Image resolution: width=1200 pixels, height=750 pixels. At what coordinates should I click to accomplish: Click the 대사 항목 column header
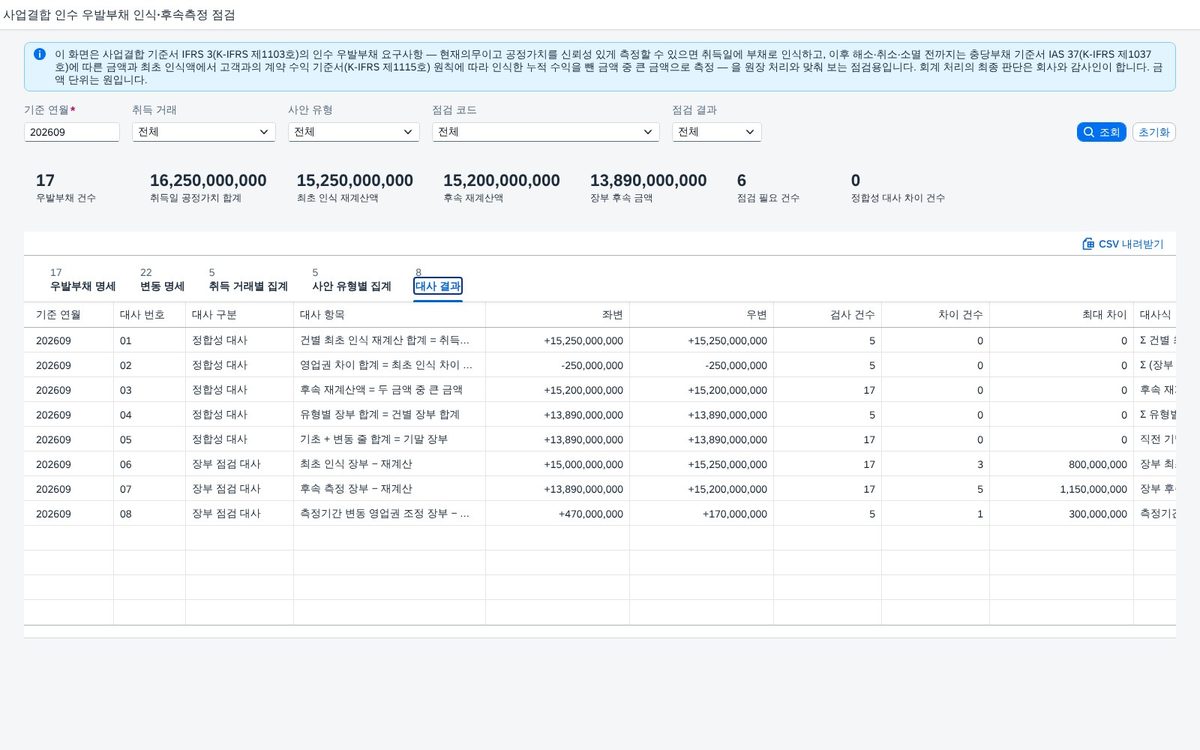click(390, 315)
